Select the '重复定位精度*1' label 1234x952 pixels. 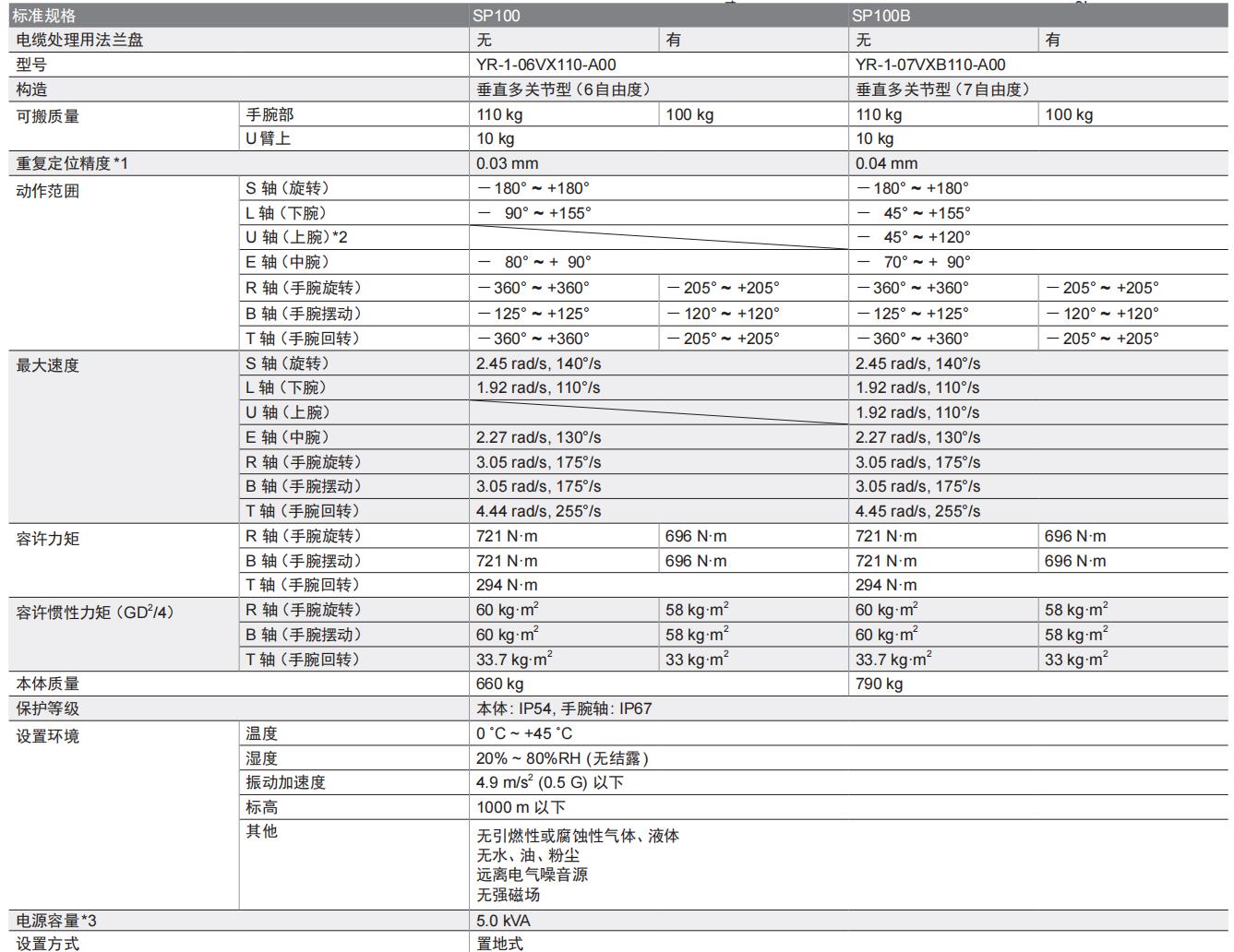coord(72,163)
